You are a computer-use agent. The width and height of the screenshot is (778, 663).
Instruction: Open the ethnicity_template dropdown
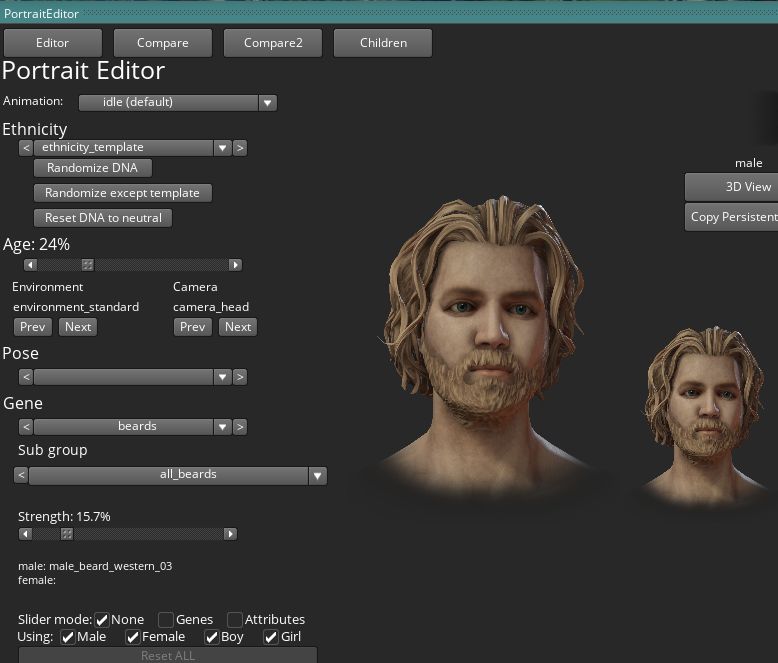pos(124,148)
